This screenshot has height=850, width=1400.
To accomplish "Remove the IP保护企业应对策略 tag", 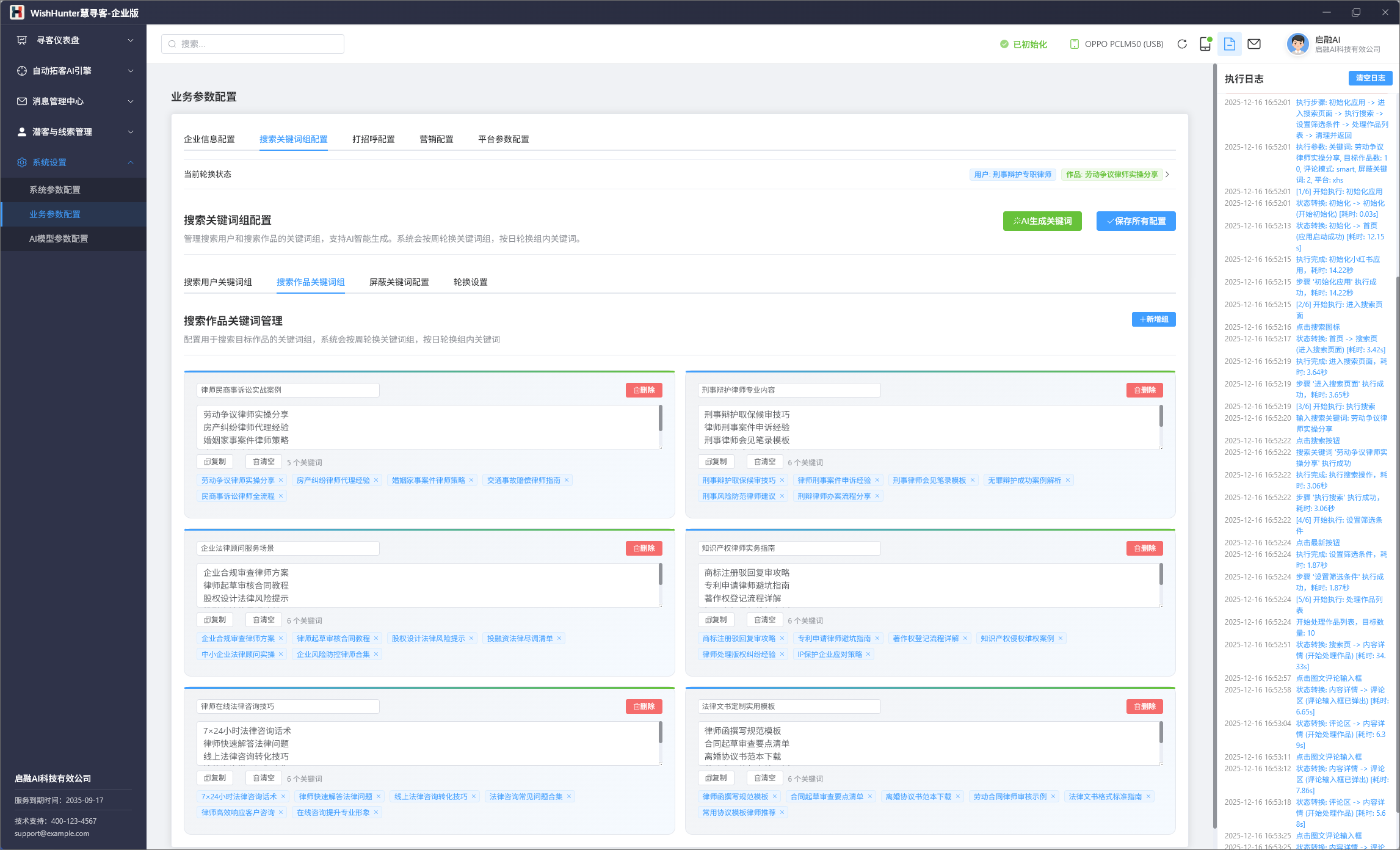I will [x=868, y=655].
